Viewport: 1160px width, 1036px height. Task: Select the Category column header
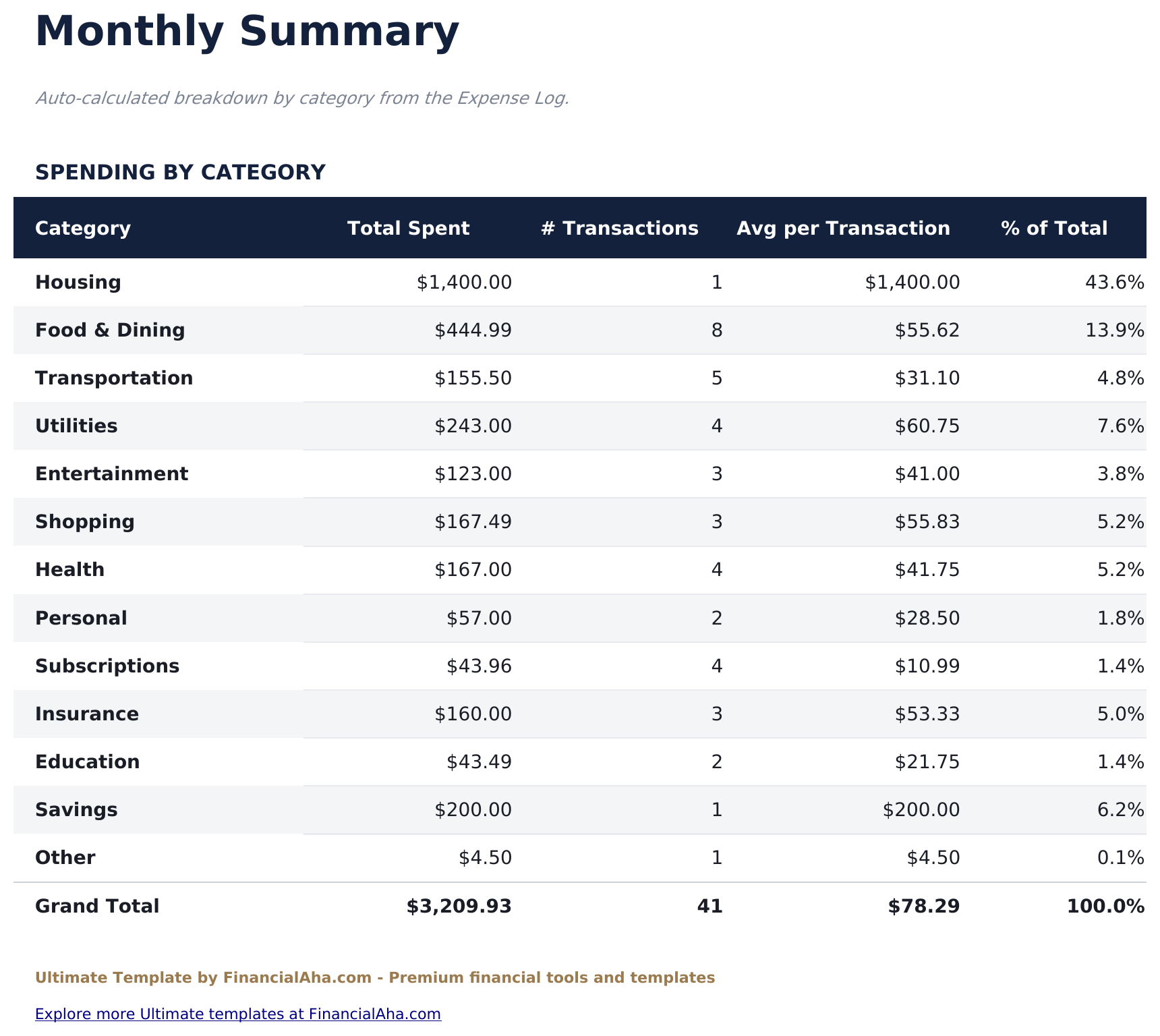83,228
